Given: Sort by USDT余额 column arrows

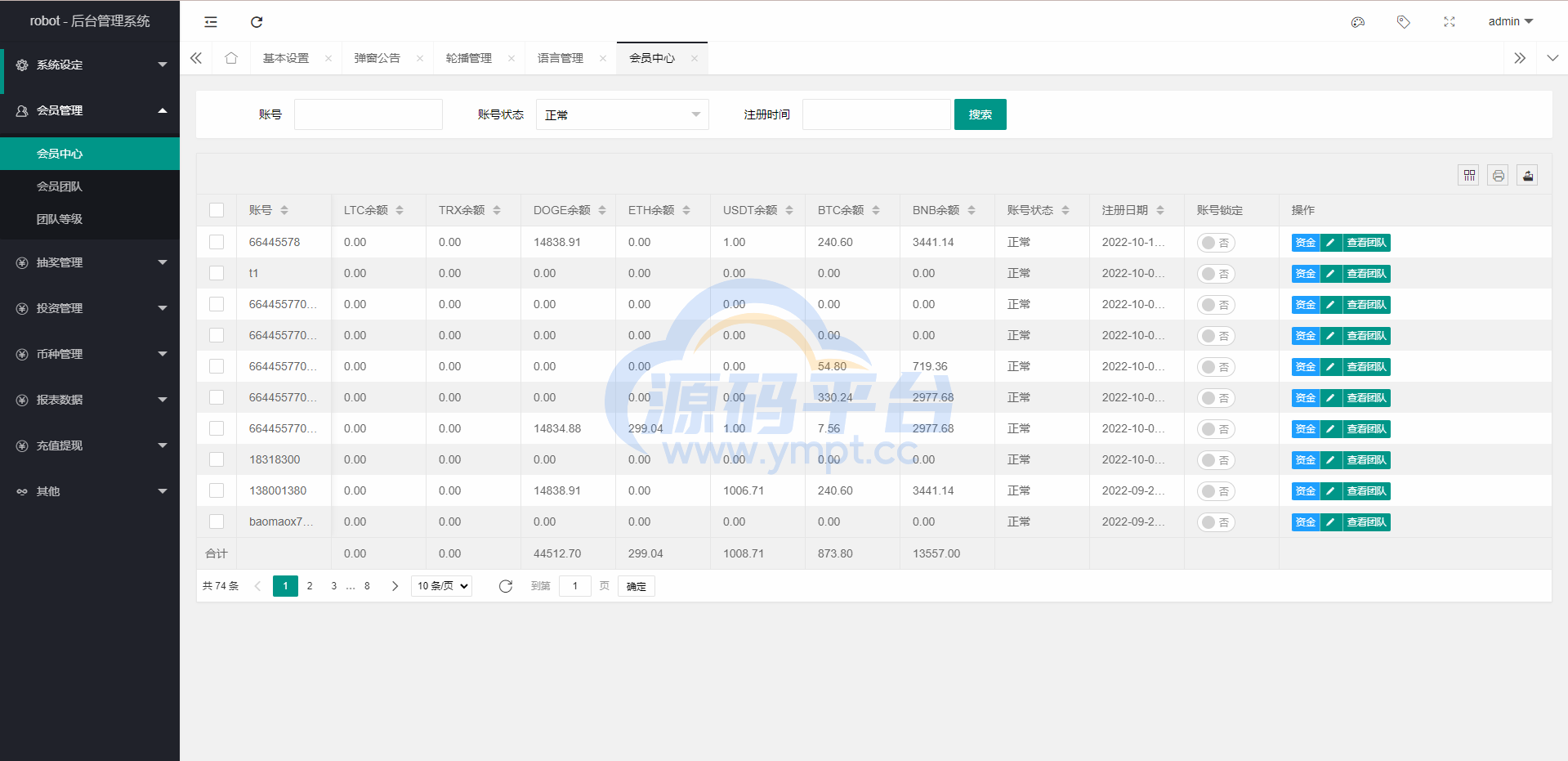Looking at the screenshot, I should 789,210.
